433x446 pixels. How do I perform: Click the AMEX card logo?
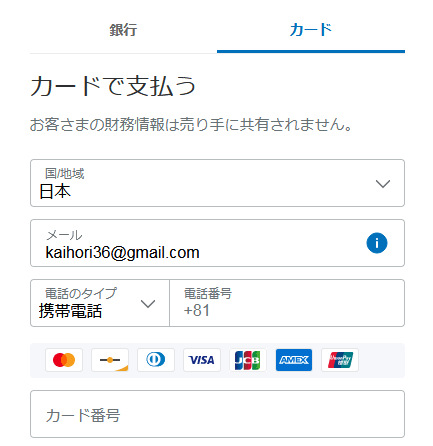[294, 360]
